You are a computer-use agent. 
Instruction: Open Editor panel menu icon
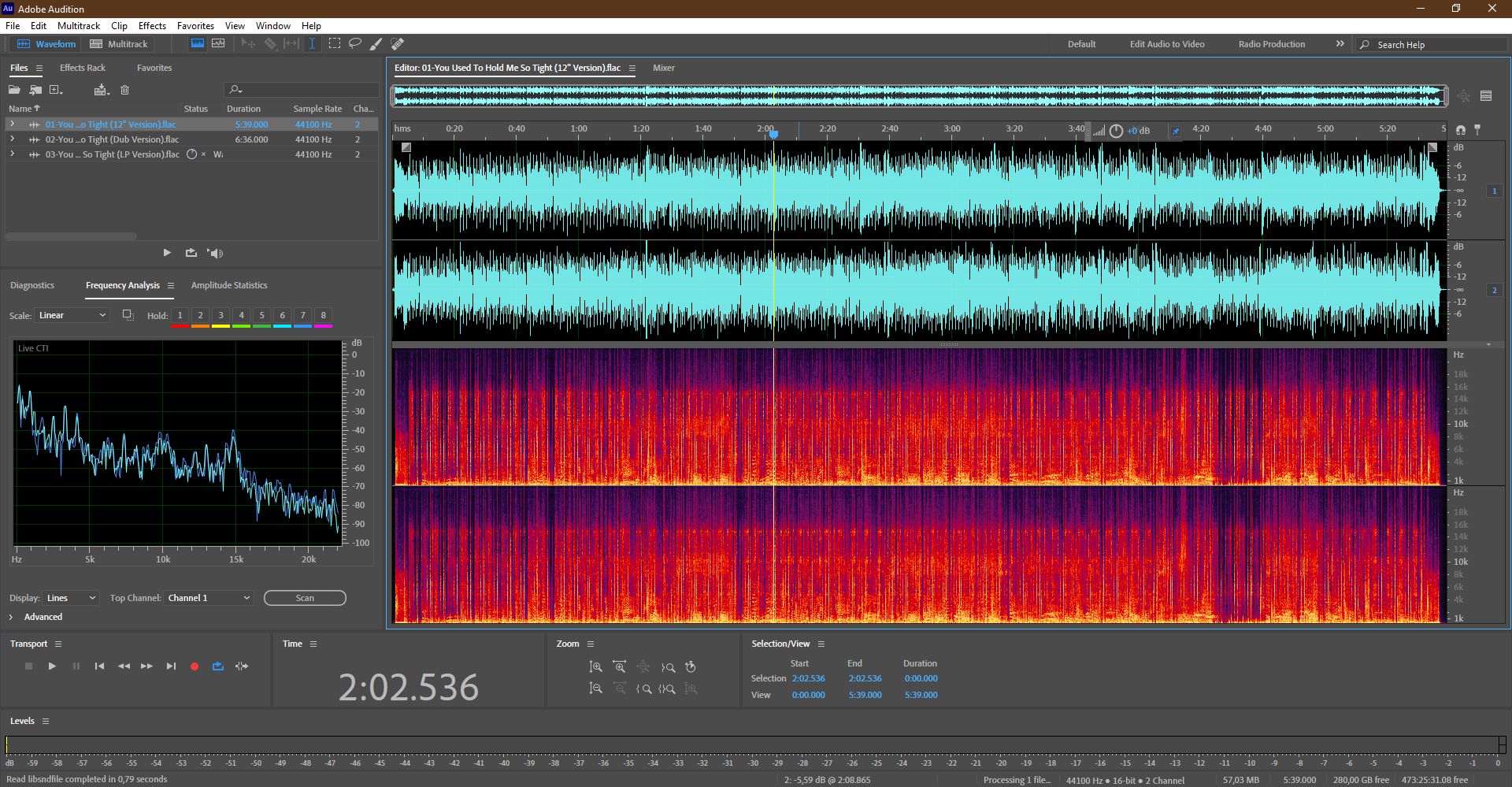click(632, 69)
